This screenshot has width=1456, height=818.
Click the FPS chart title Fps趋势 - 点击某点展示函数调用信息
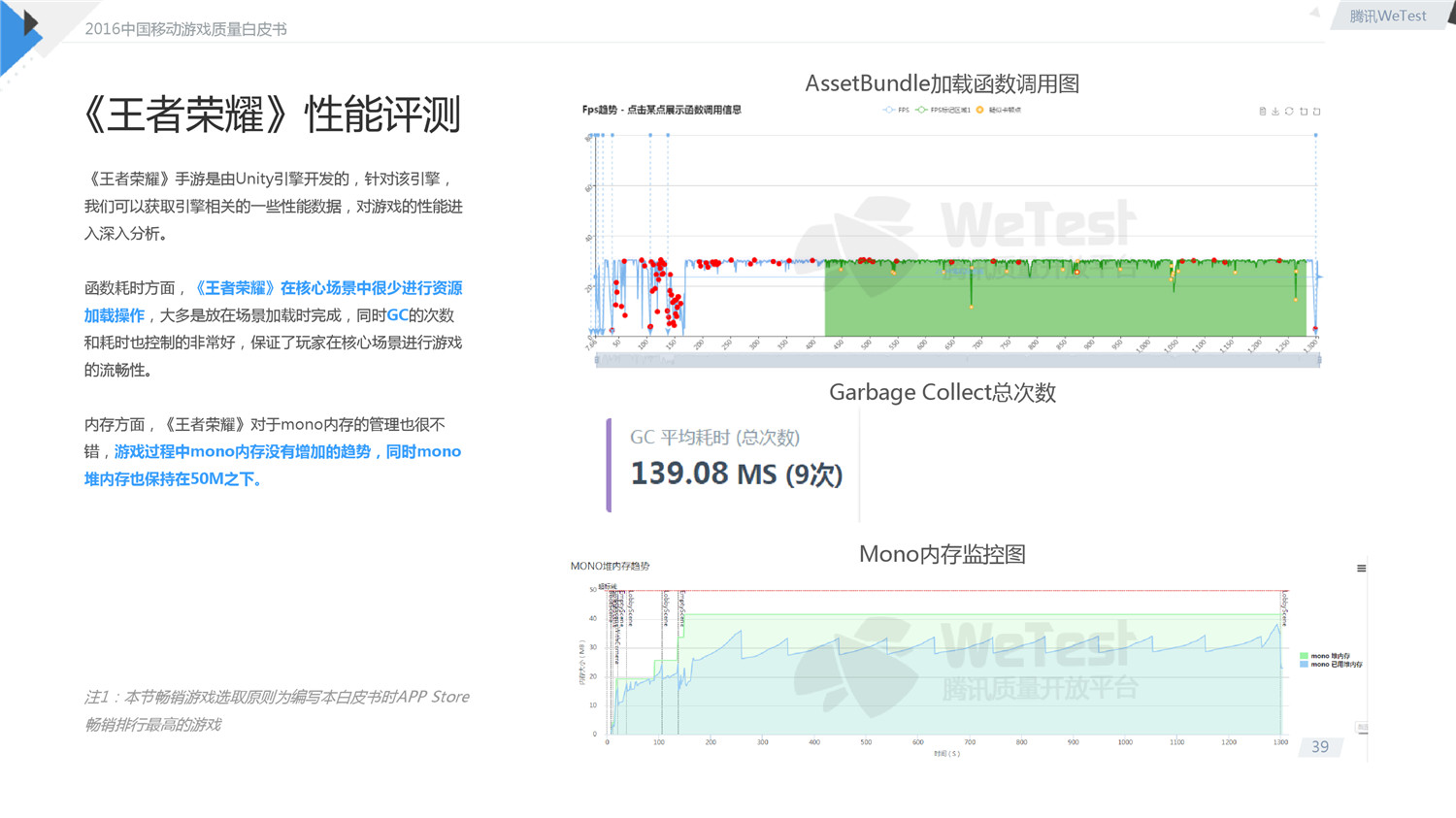point(662,110)
